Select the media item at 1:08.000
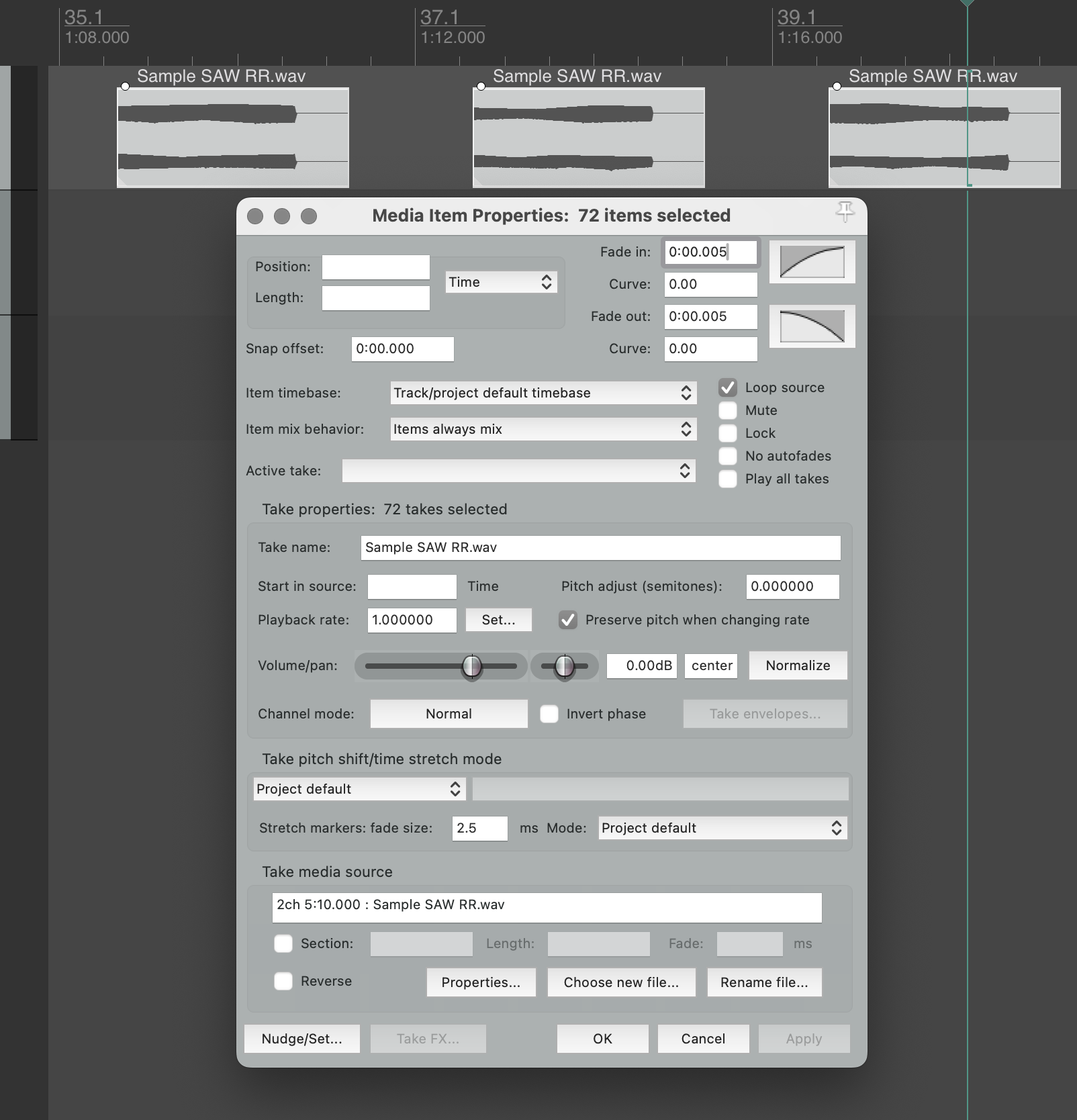The width and height of the screenshot is (1077, 1120). point(232,137)
